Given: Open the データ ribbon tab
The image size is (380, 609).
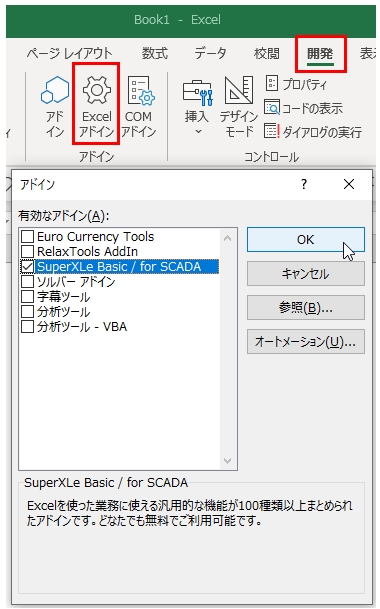Looking at the screenshot, I should coord(210,53).
